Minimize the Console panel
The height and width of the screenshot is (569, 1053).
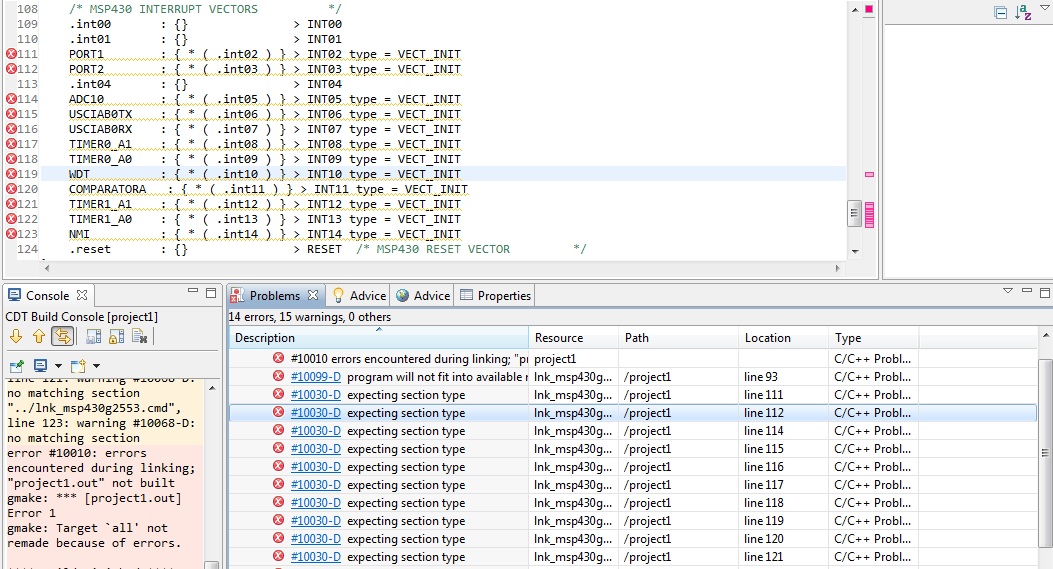point(193,292)
